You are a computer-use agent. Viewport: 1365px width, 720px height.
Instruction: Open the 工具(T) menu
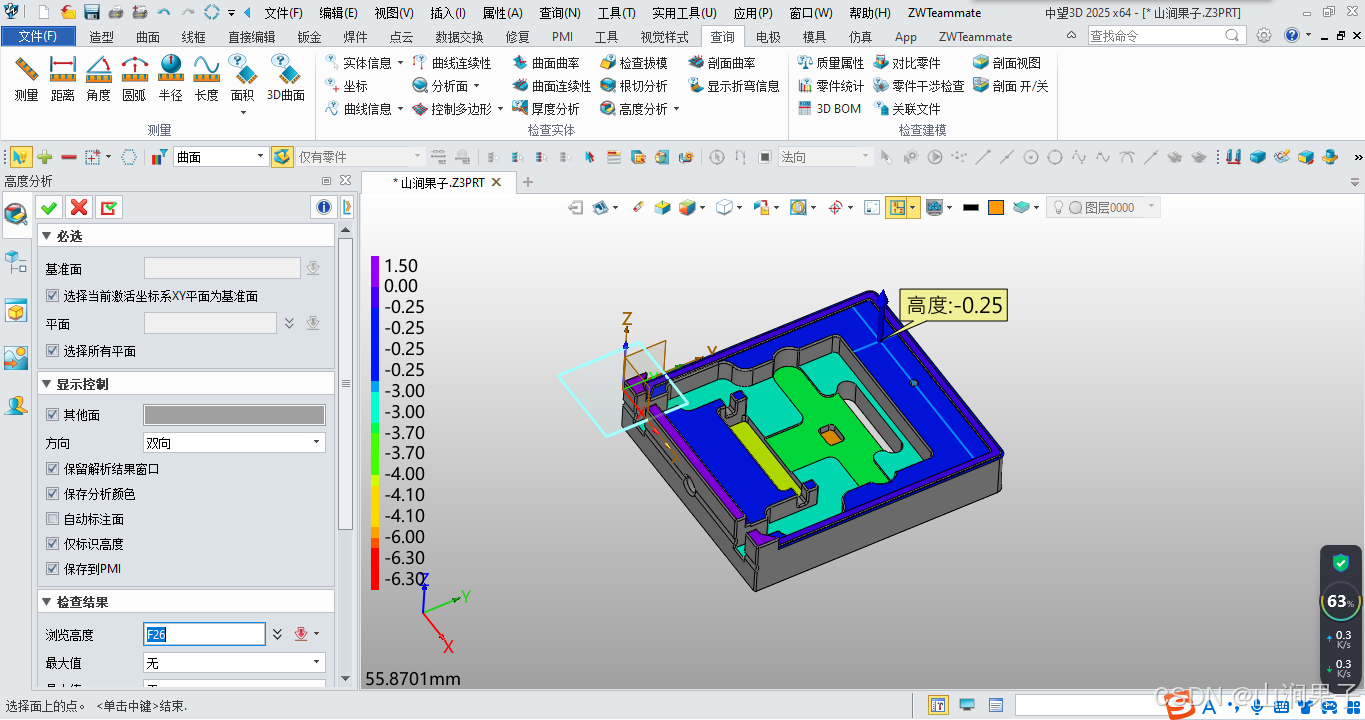click(616, 13)
